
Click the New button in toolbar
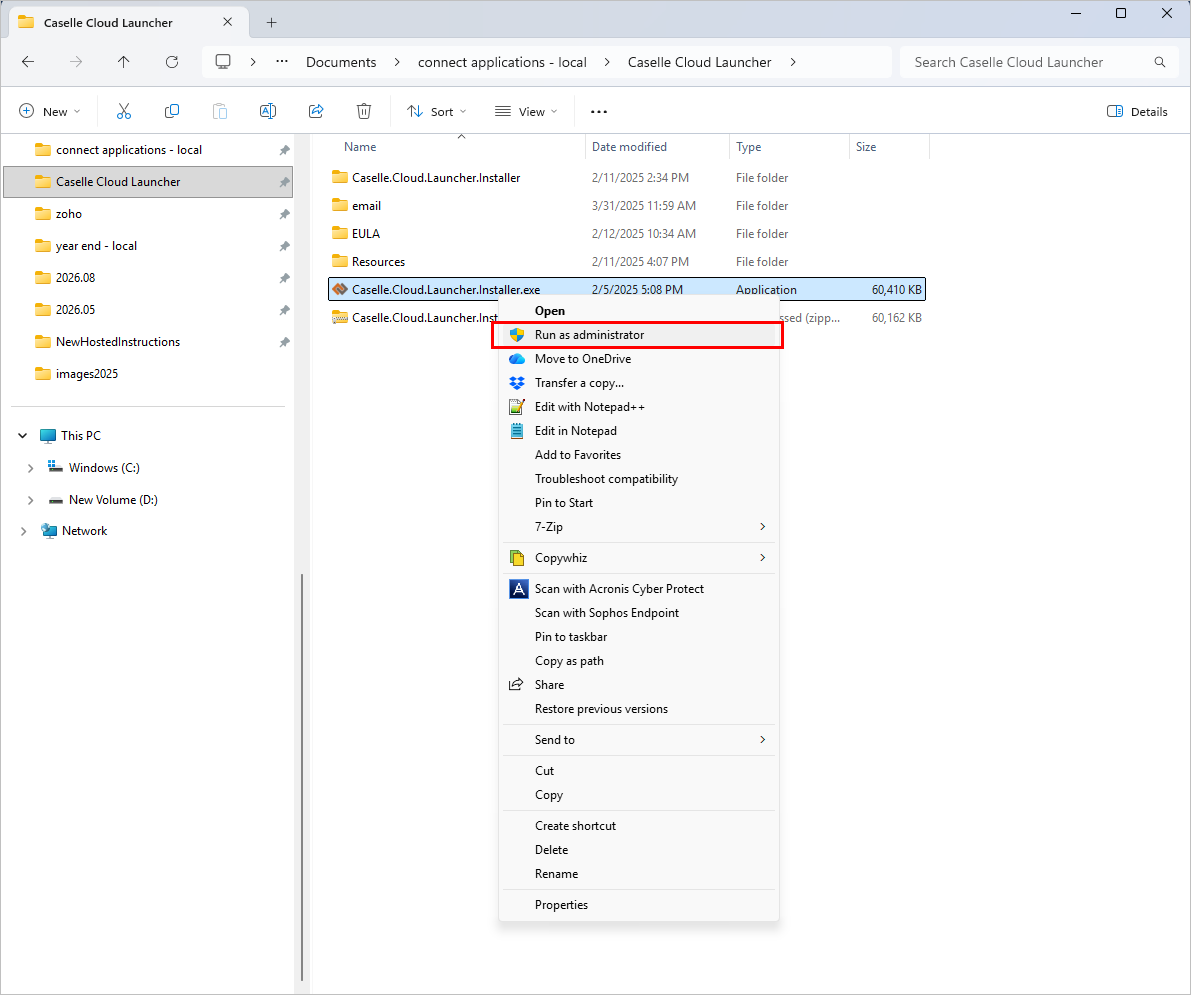click(x=49, y=111)
